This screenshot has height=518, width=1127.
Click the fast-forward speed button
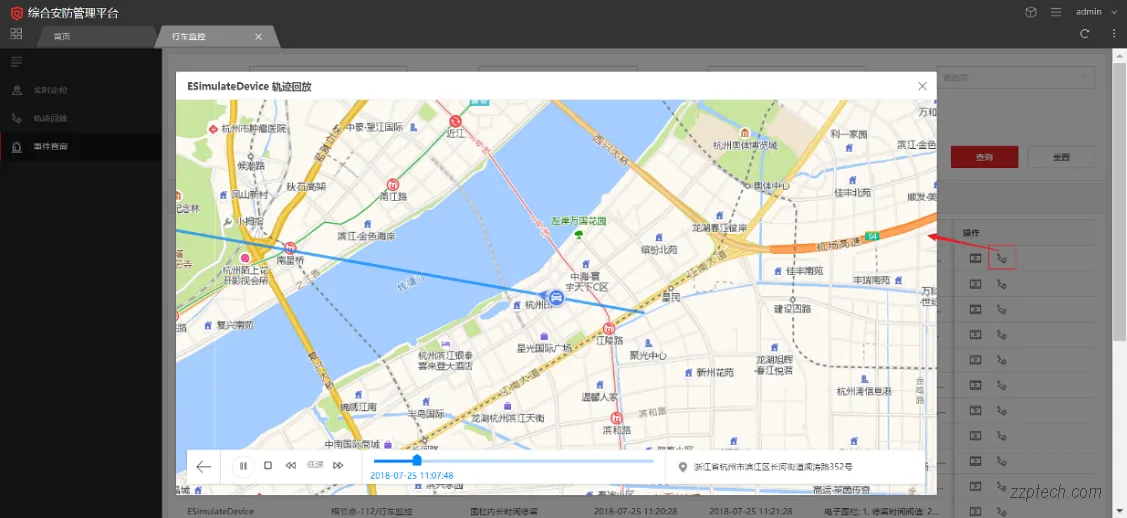338,466
